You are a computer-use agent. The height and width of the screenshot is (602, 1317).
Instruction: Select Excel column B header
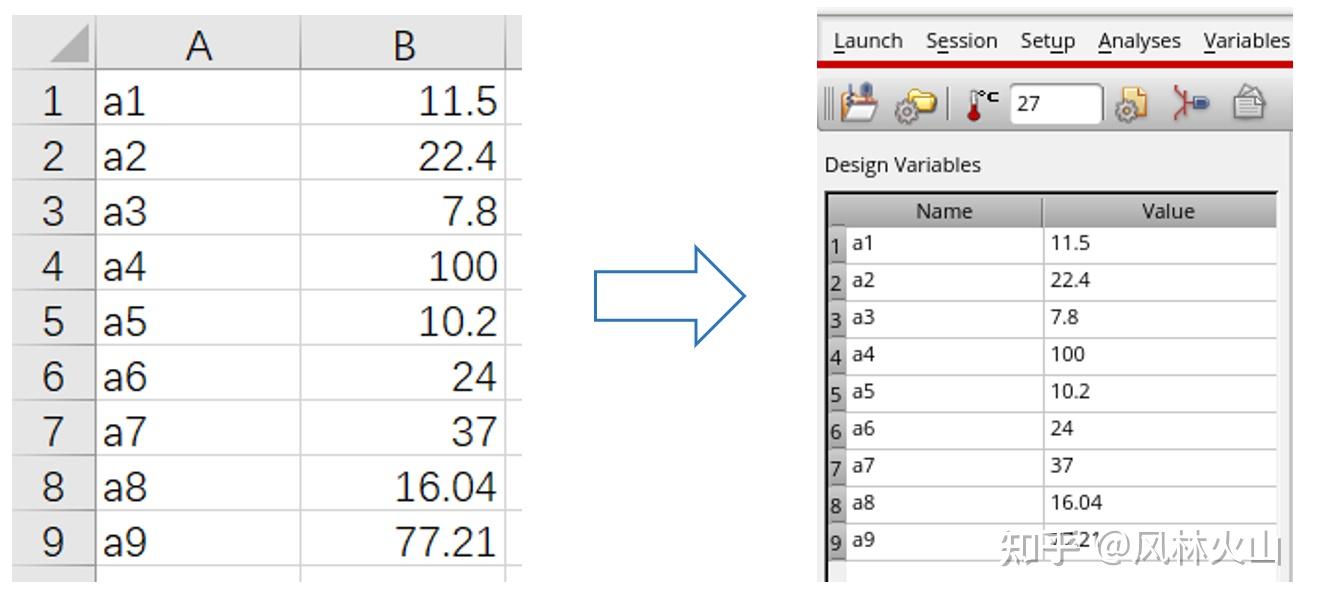tap(403, 45)
